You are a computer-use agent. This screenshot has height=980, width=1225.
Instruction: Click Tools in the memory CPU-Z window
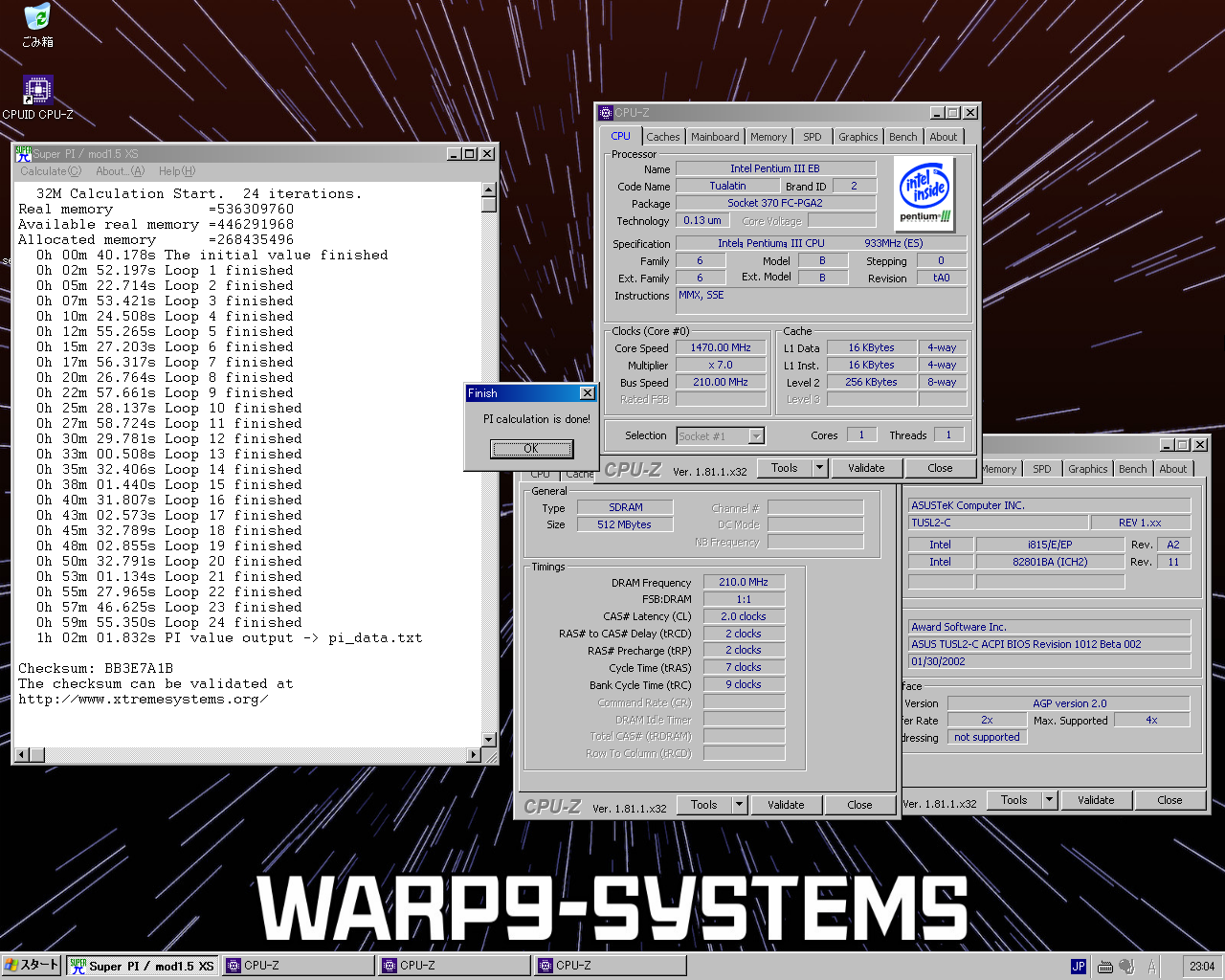pos(704,805)
